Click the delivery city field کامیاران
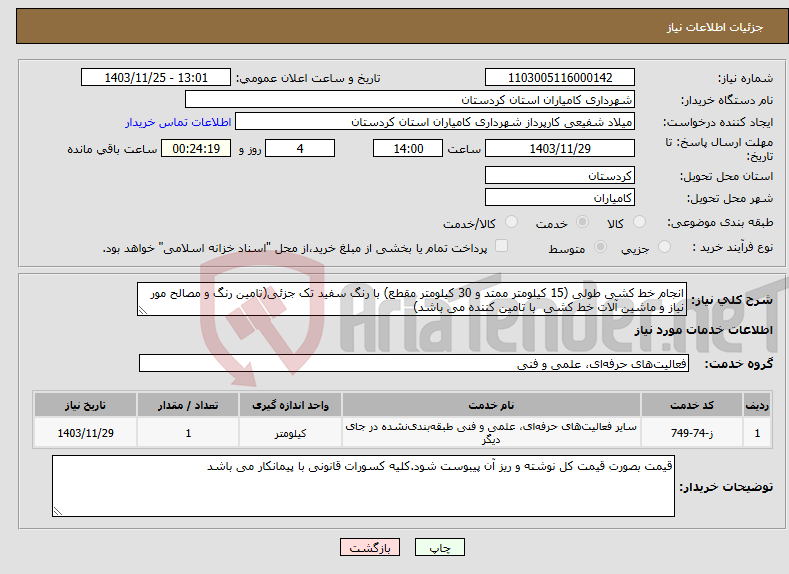This screenshot has width=789, height=574. [560, 197]
